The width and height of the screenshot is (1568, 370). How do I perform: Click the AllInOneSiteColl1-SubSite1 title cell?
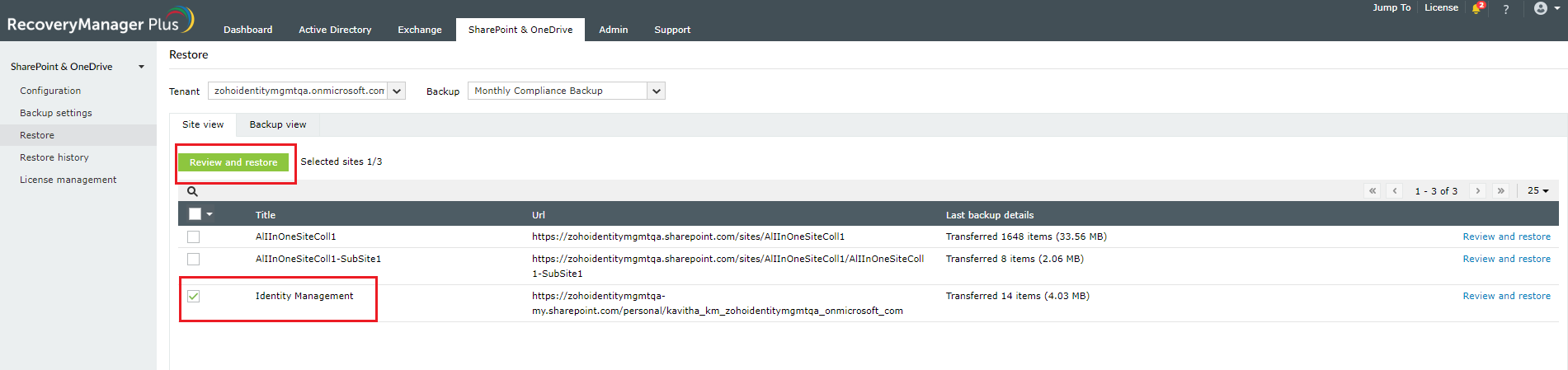(x=318, y=259)
